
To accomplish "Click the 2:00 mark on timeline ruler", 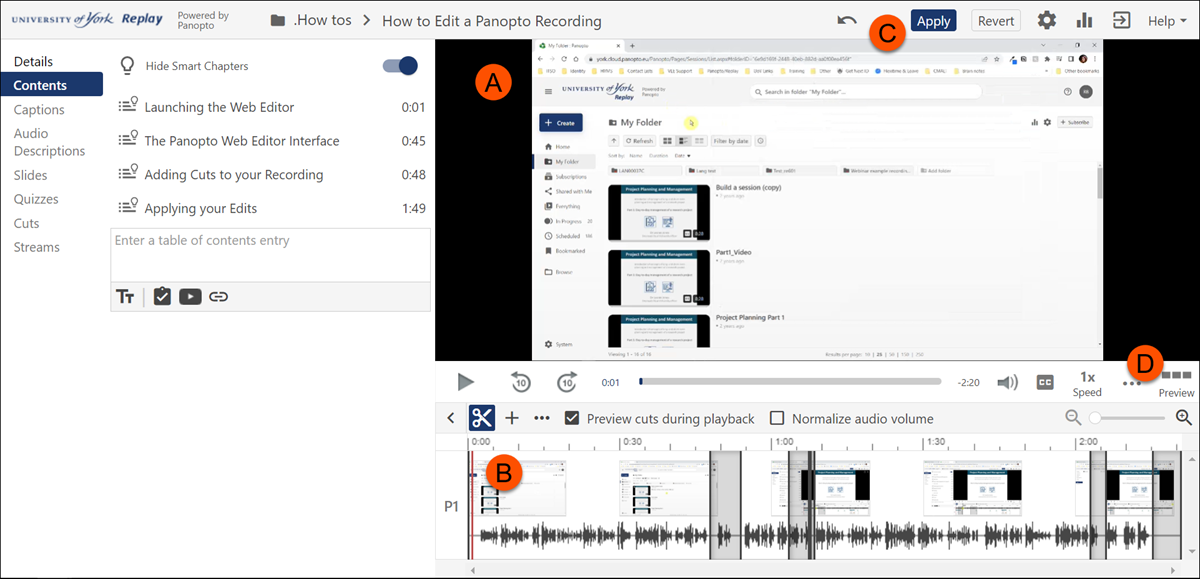I will tap(1089, 441).
